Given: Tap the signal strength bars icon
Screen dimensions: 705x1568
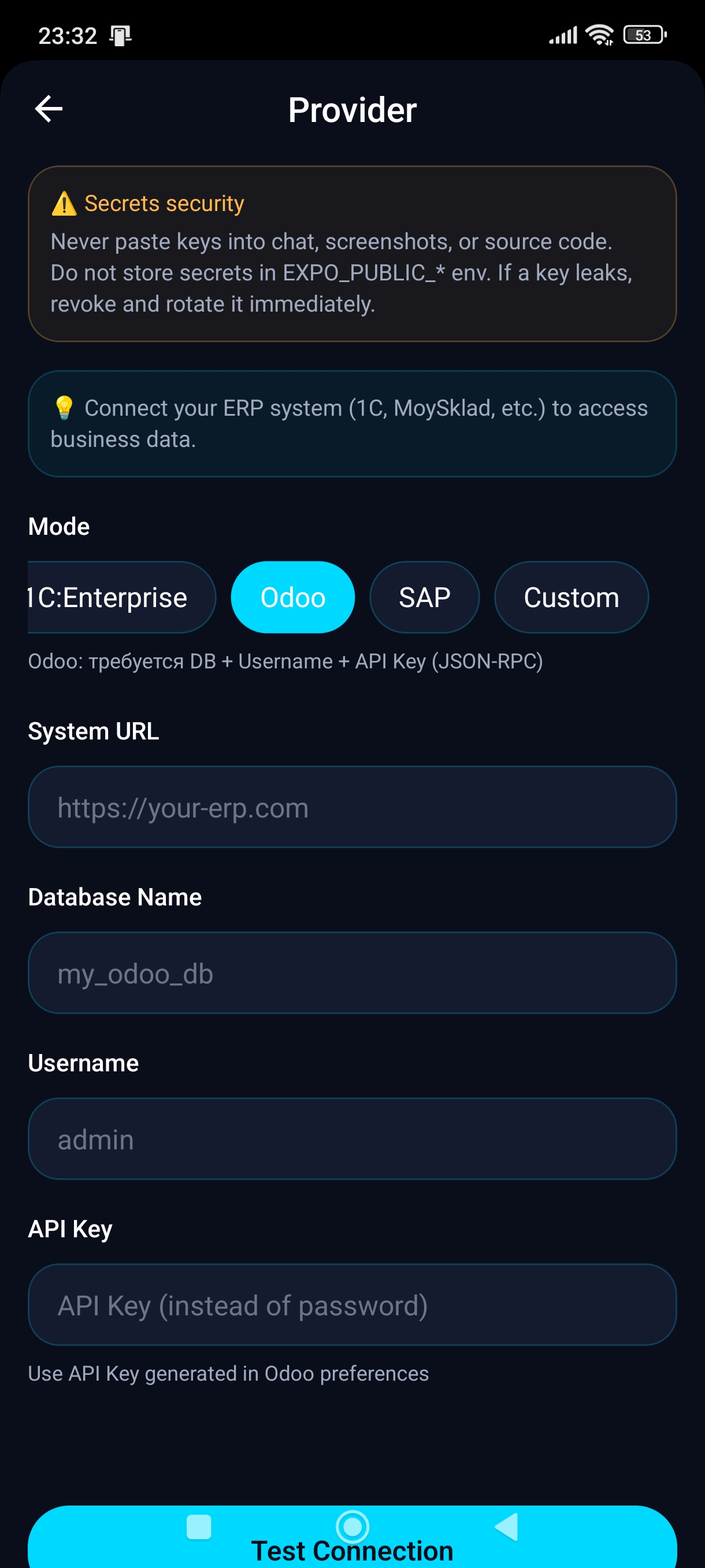Looking at the screenshot, I should [x=563, y=35].
